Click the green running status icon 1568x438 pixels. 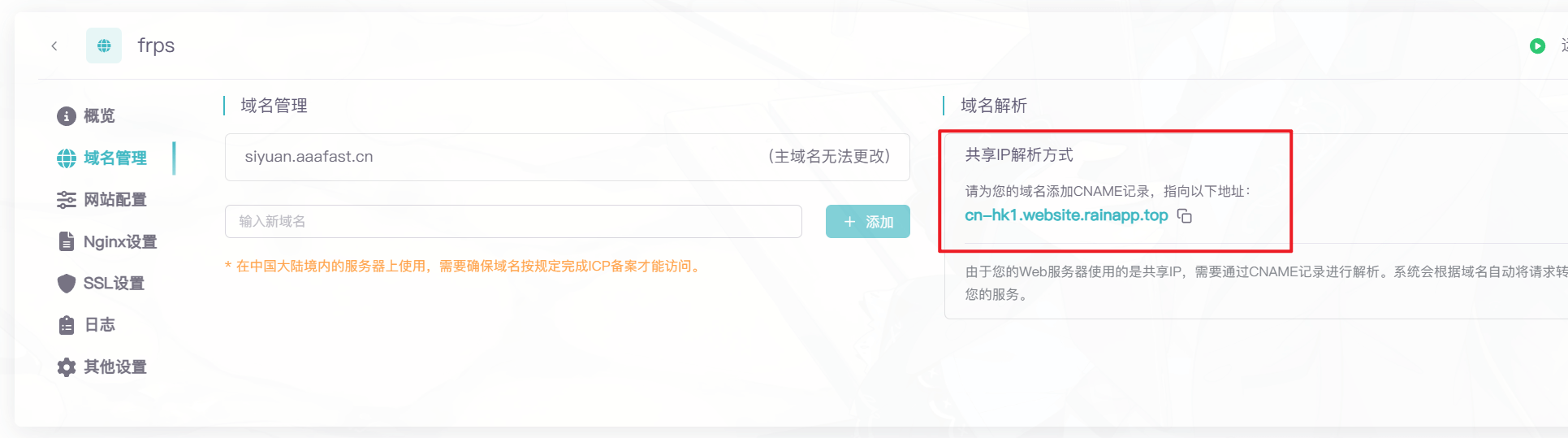point(1536,46)
